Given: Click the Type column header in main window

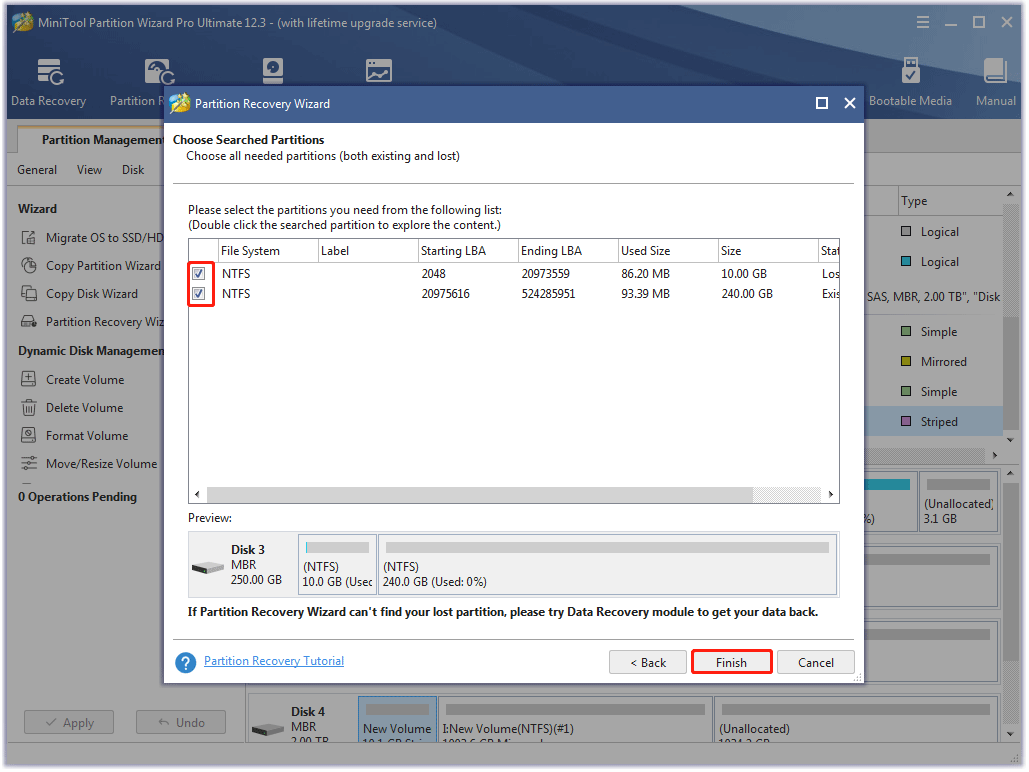Looking at the screenshot, I should point(950,201).
